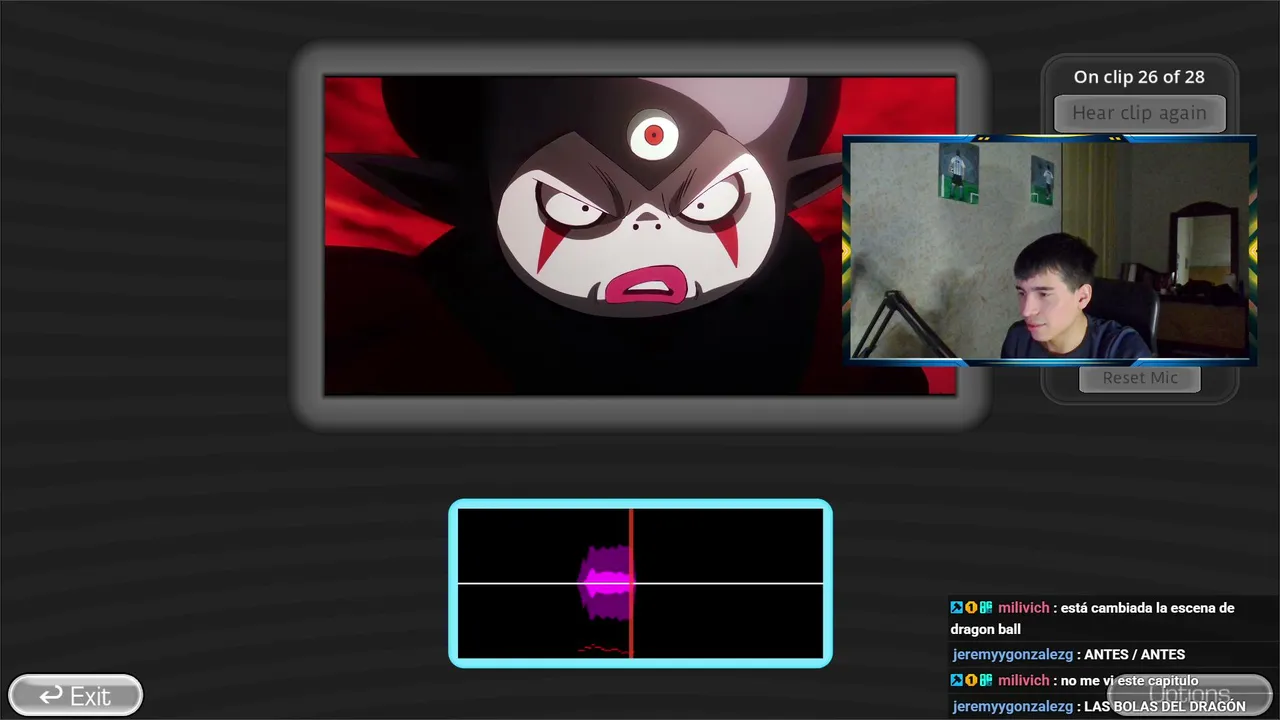Click the streamer webcam overlay

point(1050,250)
